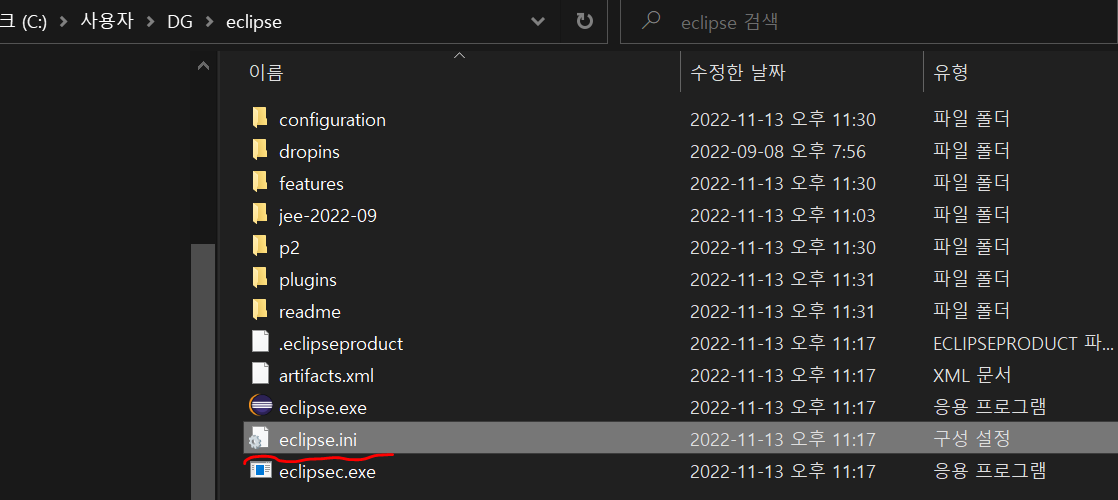This screenshot has width=1118, height=500.
Task: Select the eclipse.ini file name
Action: click(318, 441)
